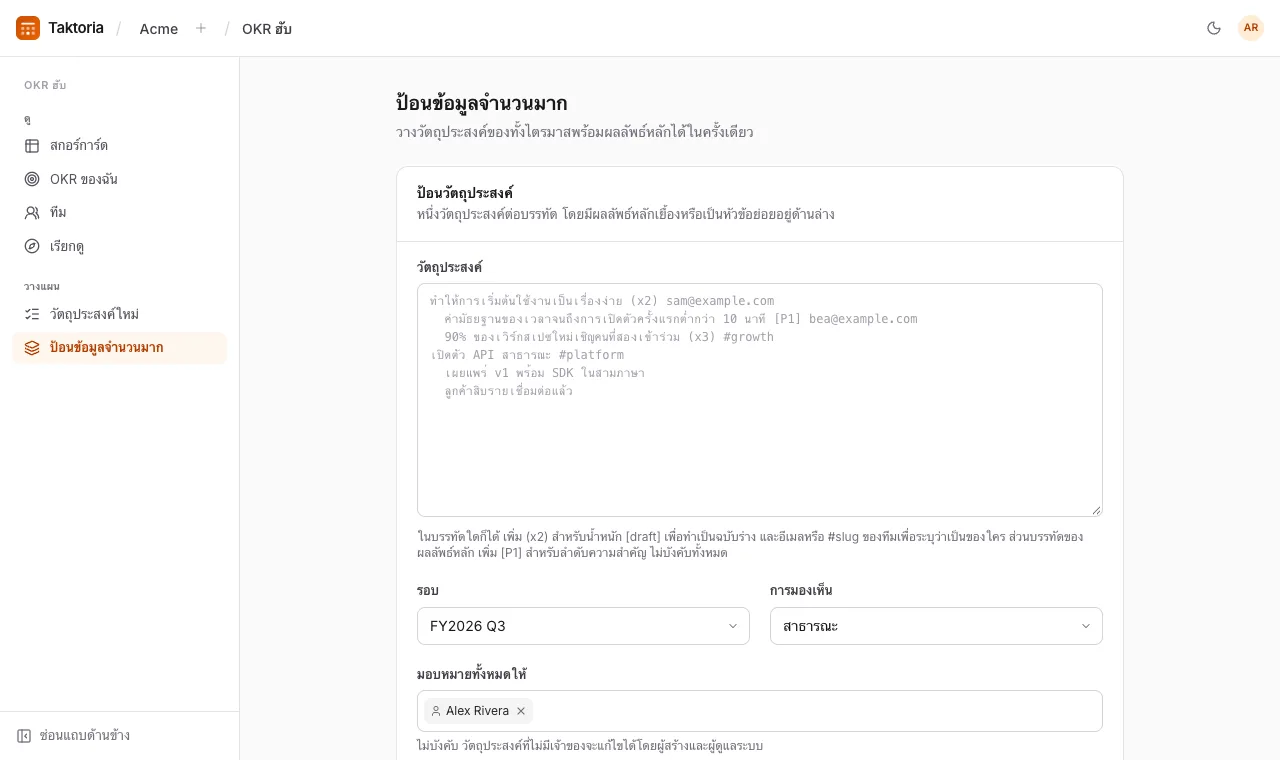Click the layers icon beside ป้อนข้อมูลจำนวนมาก
The width and height of the screenshot is (1280, 760).
click(x=32, y=348)
